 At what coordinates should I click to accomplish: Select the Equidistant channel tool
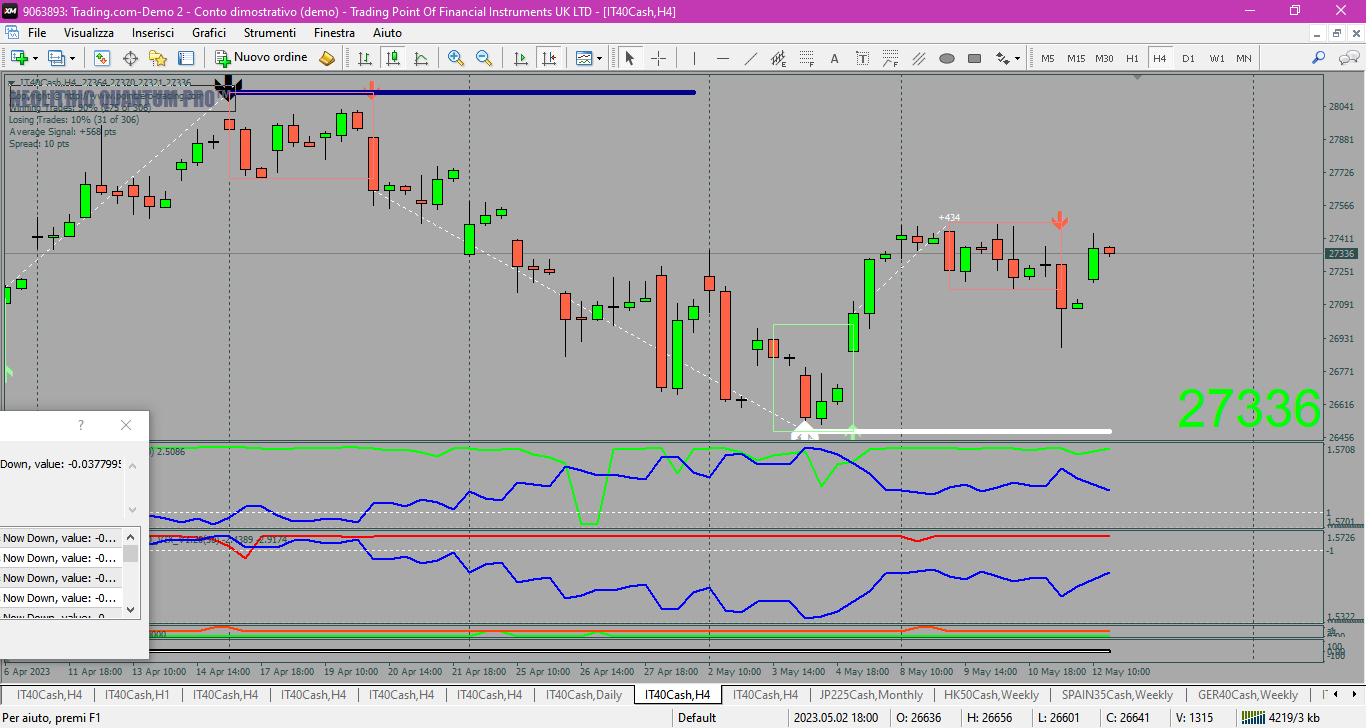tap(779, 58)
